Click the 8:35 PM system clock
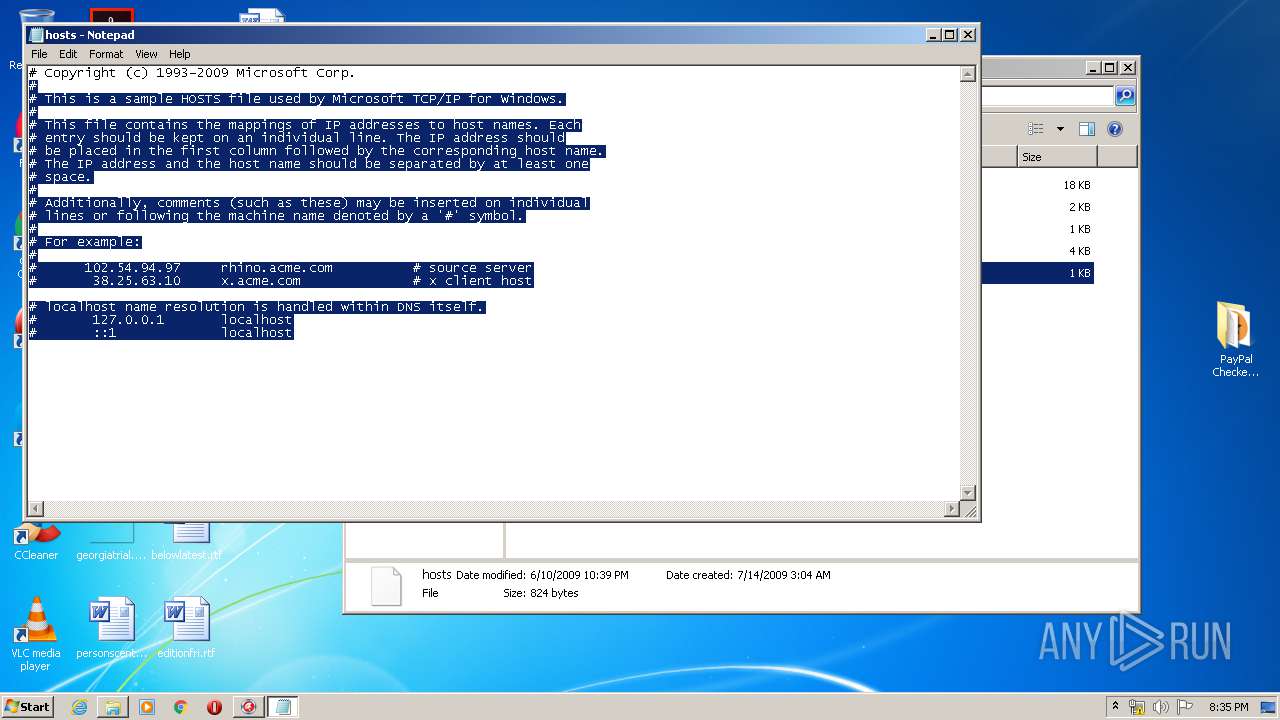The height and width of the screenshot is (720, 1280). click(1228, 707)
